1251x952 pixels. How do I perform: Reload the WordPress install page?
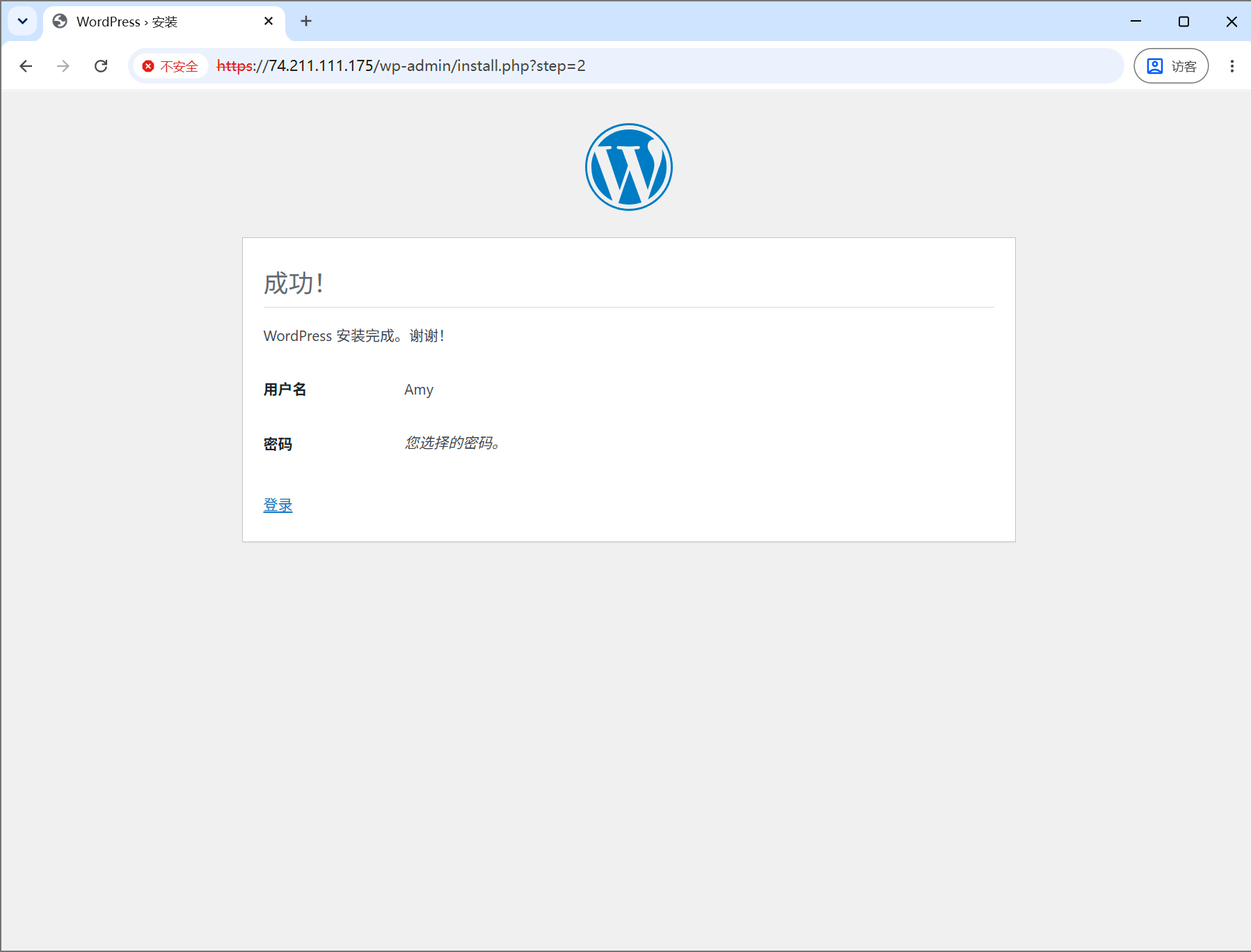(x=101, y=66)
